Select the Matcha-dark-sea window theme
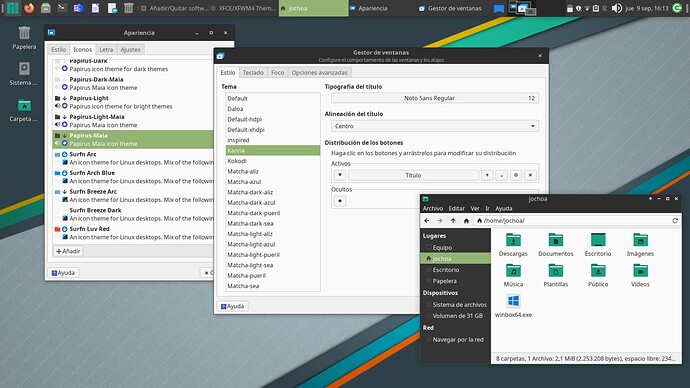690x388 pixels. tap(273, 223)
